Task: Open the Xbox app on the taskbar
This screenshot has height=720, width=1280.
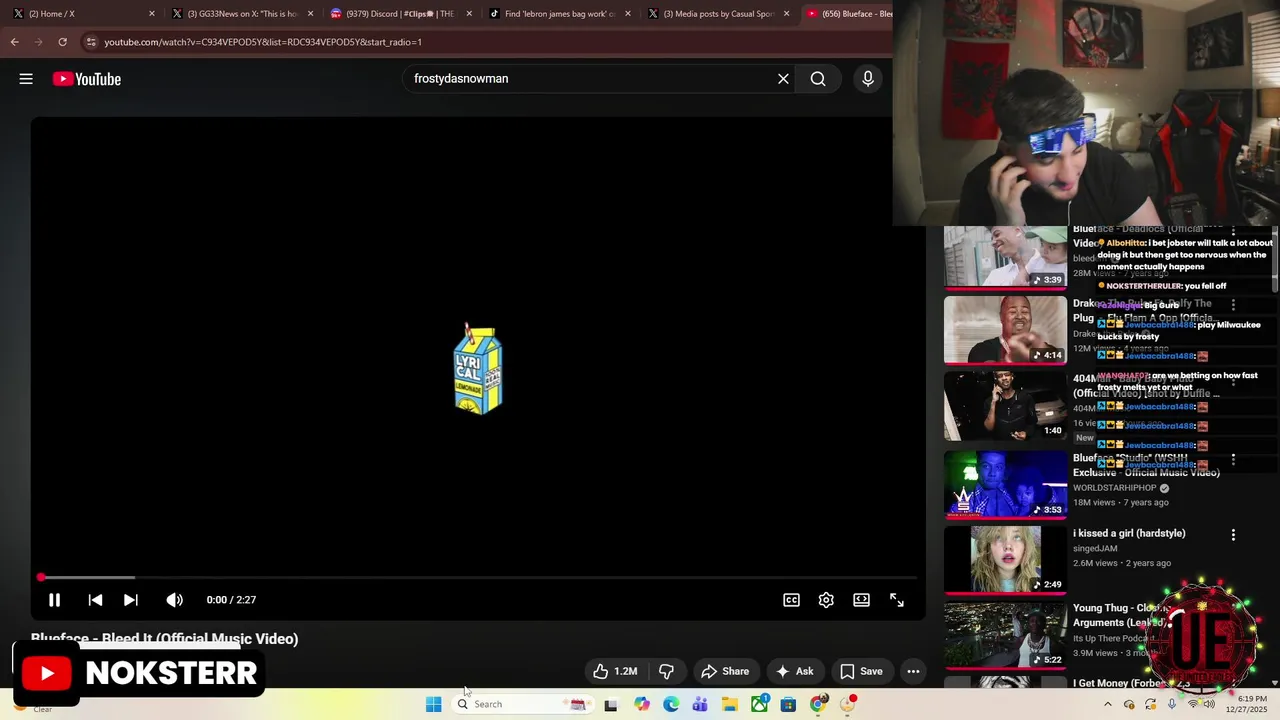Action: point(759,704)
